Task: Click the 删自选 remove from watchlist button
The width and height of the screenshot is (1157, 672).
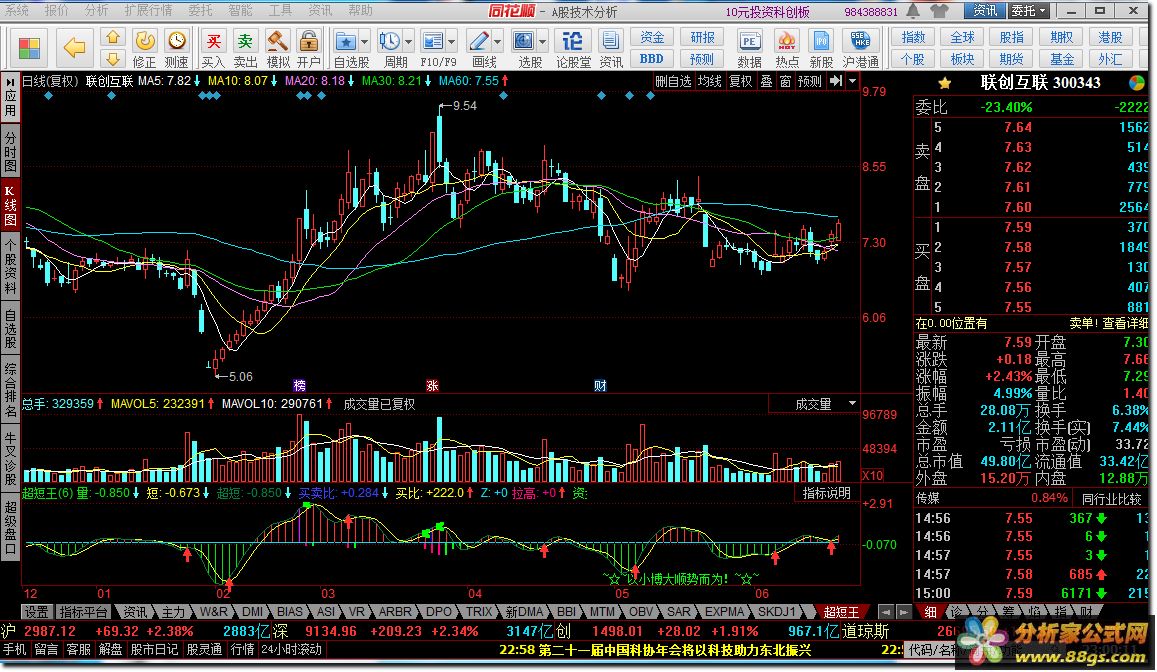Action: tap(674, 81)
